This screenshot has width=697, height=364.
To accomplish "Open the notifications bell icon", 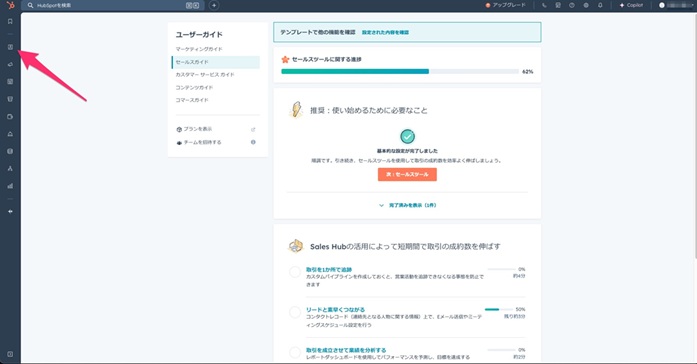I will click(600, 5).
